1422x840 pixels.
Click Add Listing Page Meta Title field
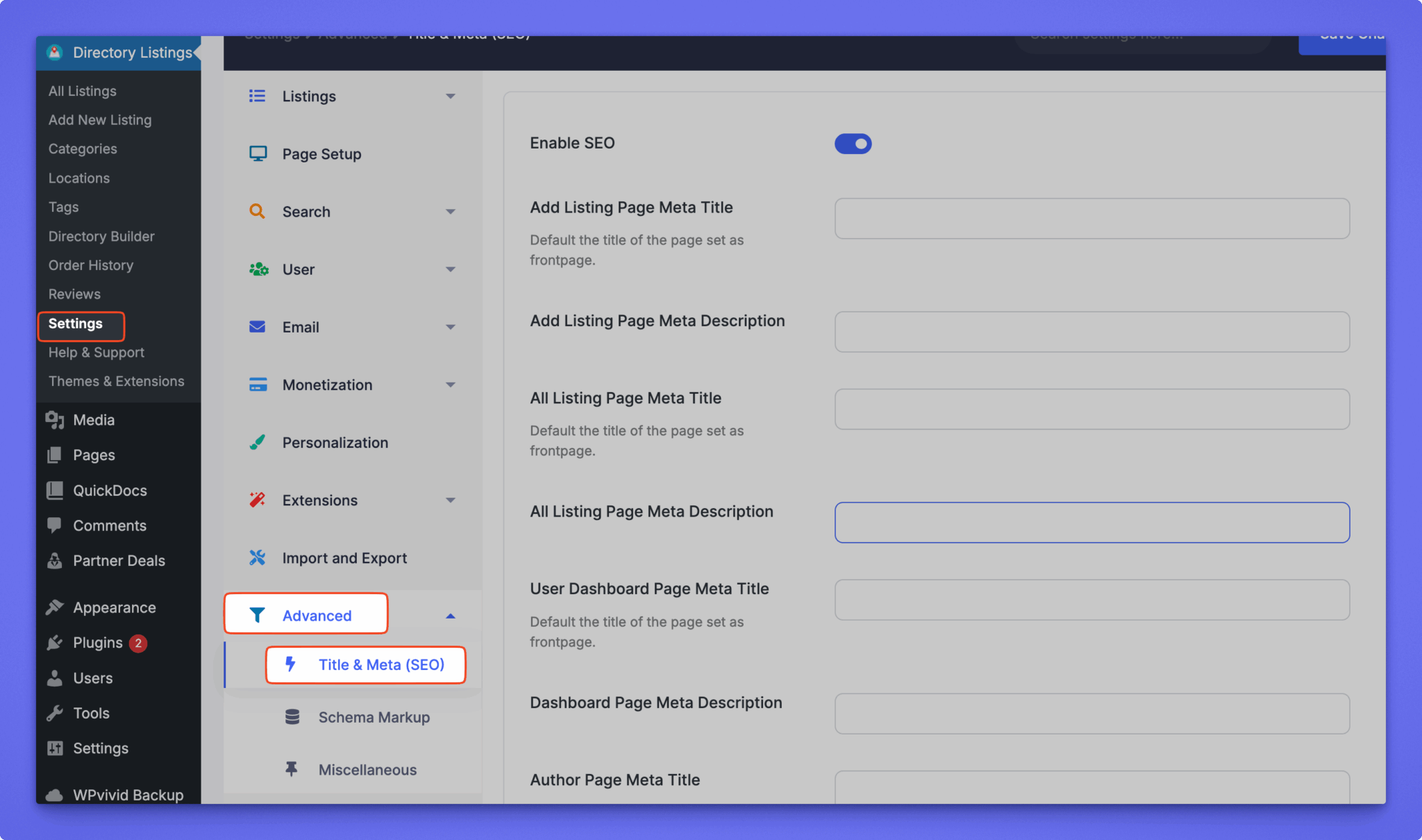click(1091, 219)
